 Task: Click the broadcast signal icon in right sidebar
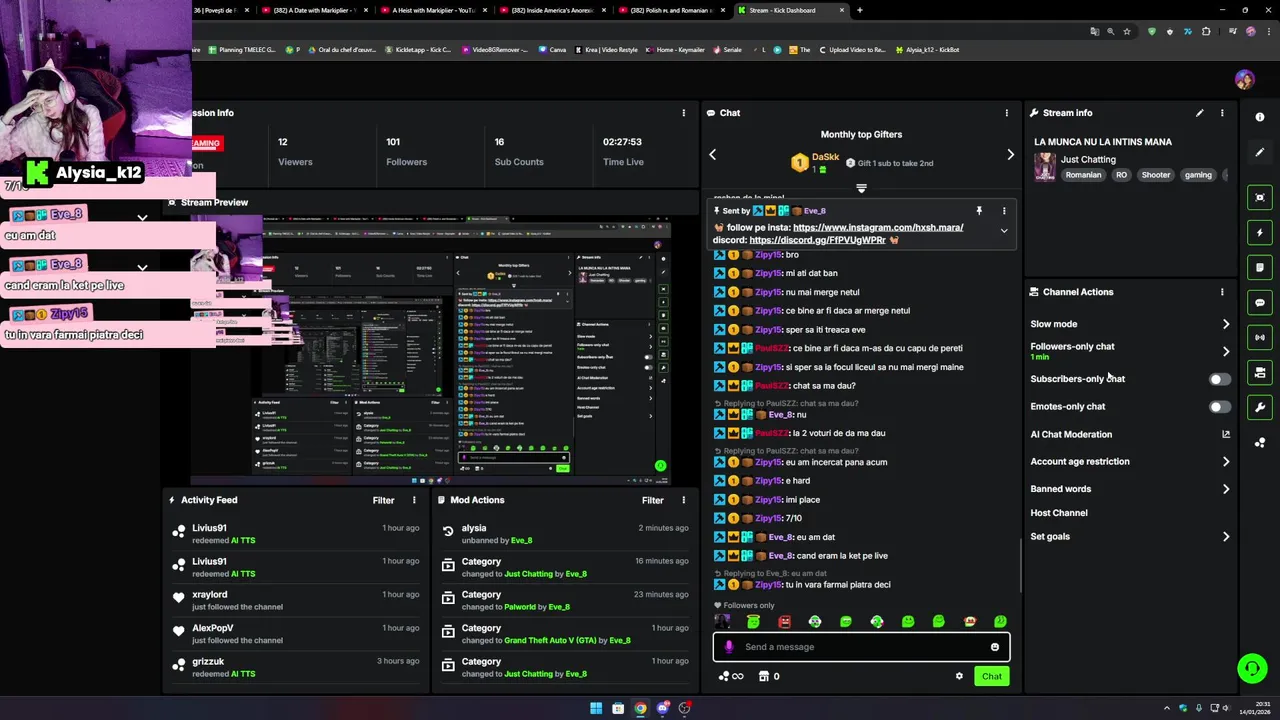click(x=1260, y=337)
